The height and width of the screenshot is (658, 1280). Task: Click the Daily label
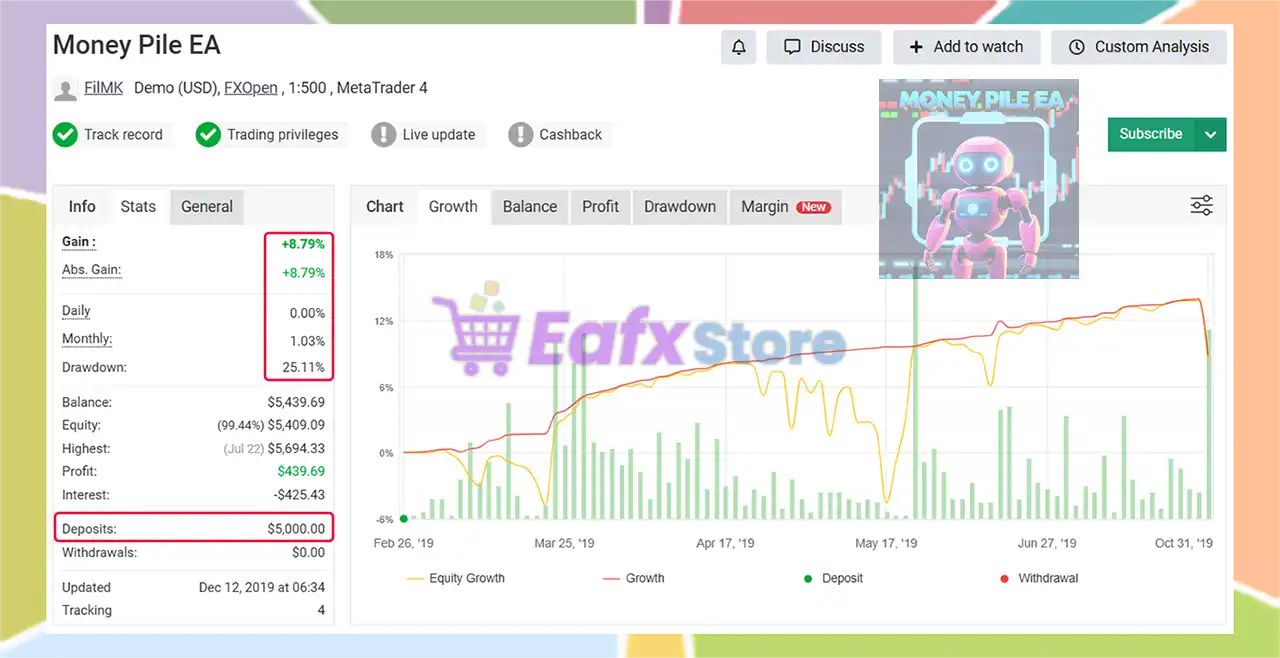coord(76,311)
